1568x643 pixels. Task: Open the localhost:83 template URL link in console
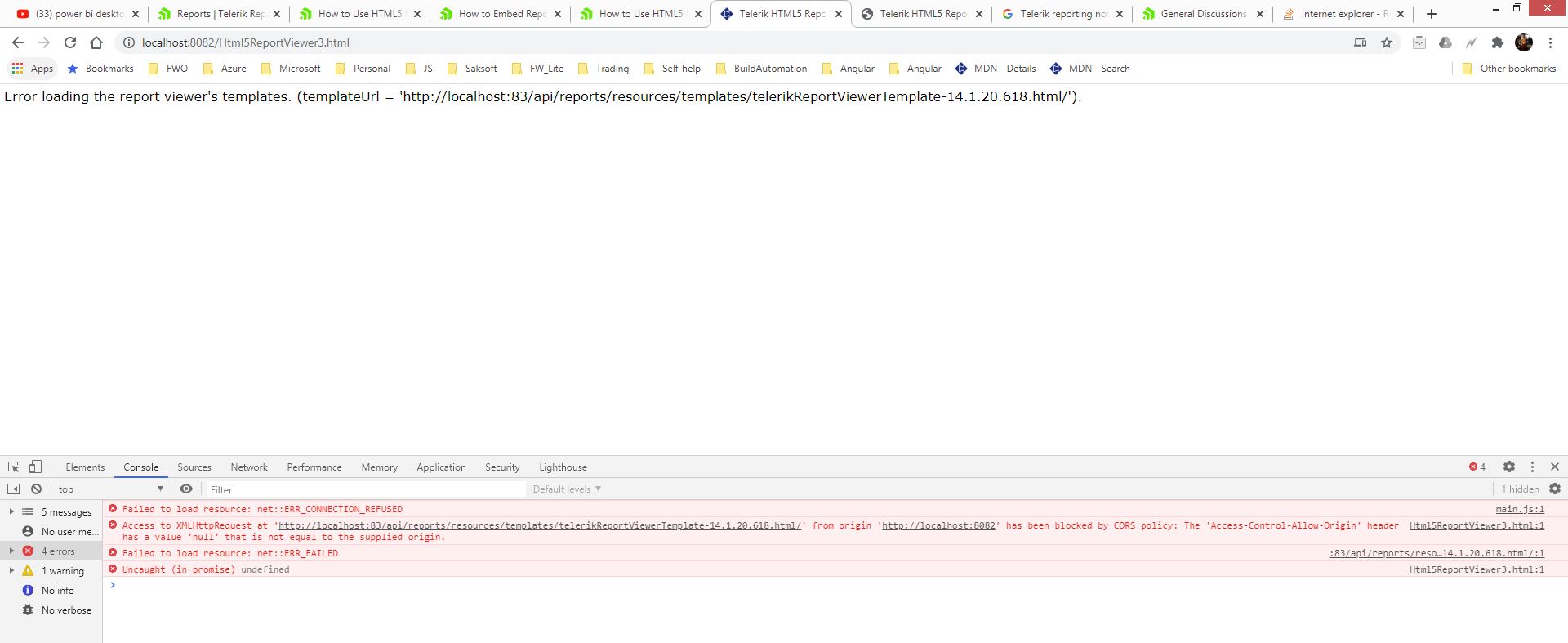(540, 525)
